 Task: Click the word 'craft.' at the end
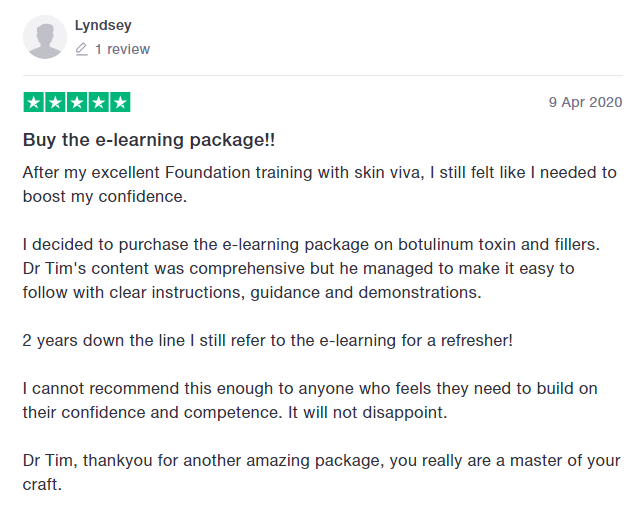point(42,485)
